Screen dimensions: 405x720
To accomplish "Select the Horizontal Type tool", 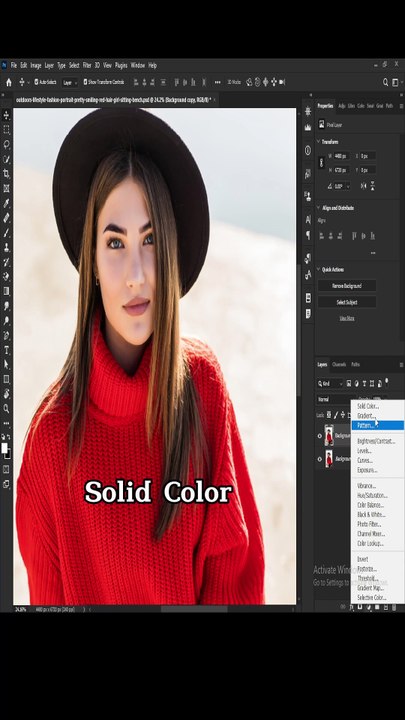I will click(6, 350).
